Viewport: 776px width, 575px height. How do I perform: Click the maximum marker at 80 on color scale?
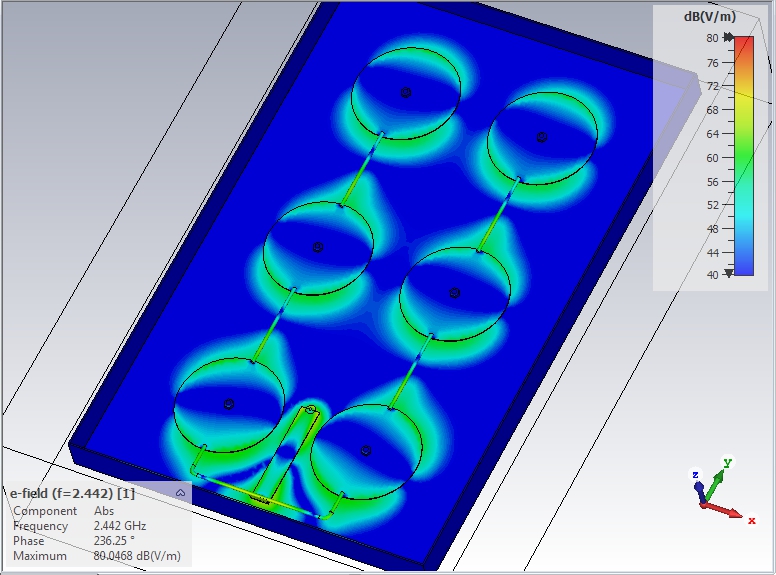(x=729, y=38)
